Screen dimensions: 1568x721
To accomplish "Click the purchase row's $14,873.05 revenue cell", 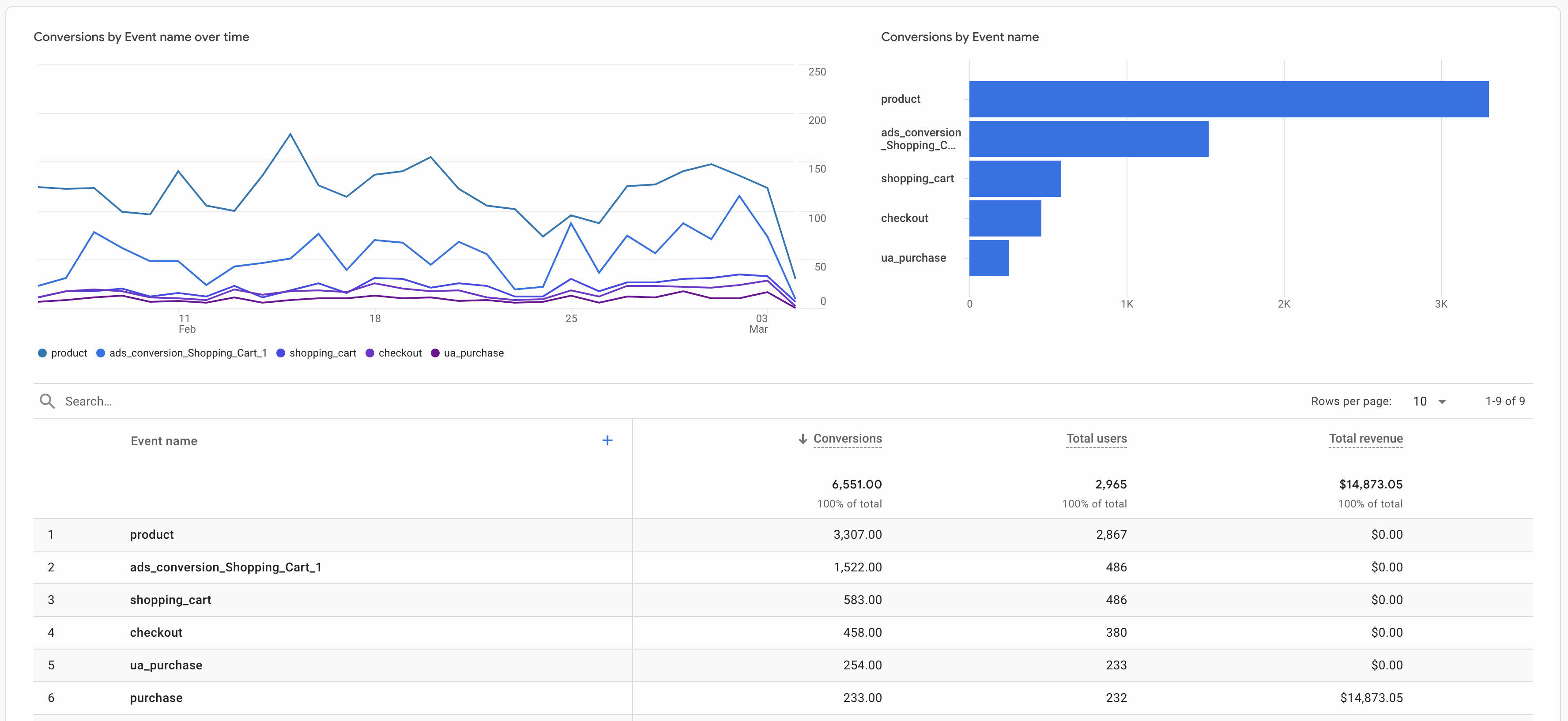I will 1372,698.
